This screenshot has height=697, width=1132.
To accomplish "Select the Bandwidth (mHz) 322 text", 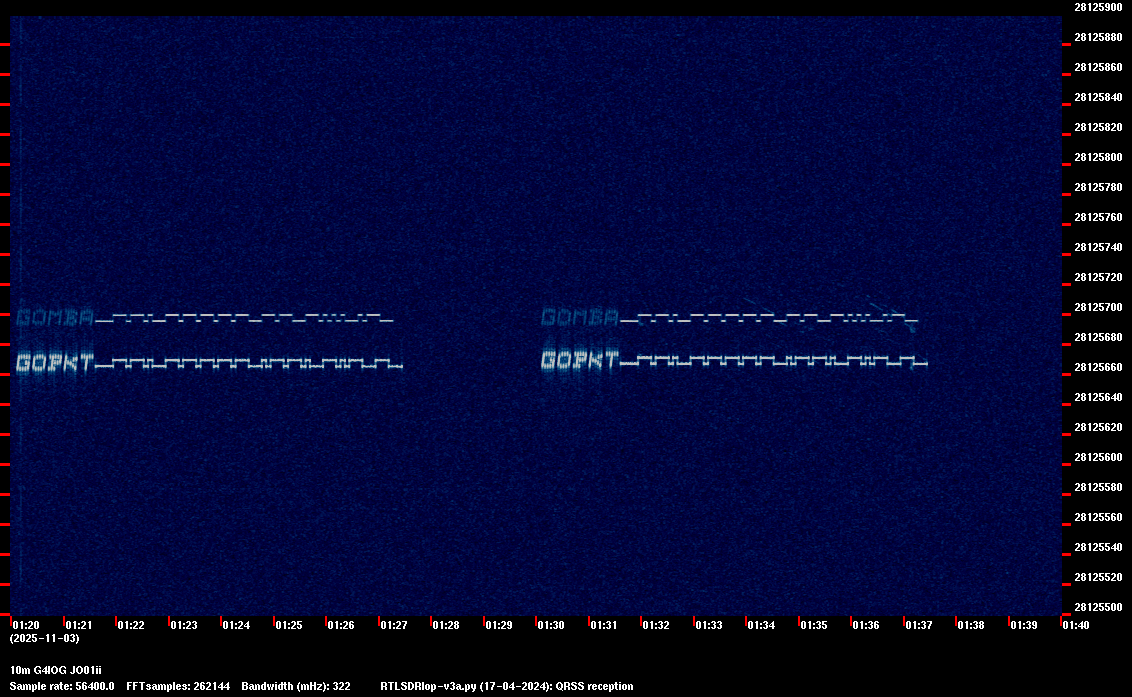I will (296, 686).
